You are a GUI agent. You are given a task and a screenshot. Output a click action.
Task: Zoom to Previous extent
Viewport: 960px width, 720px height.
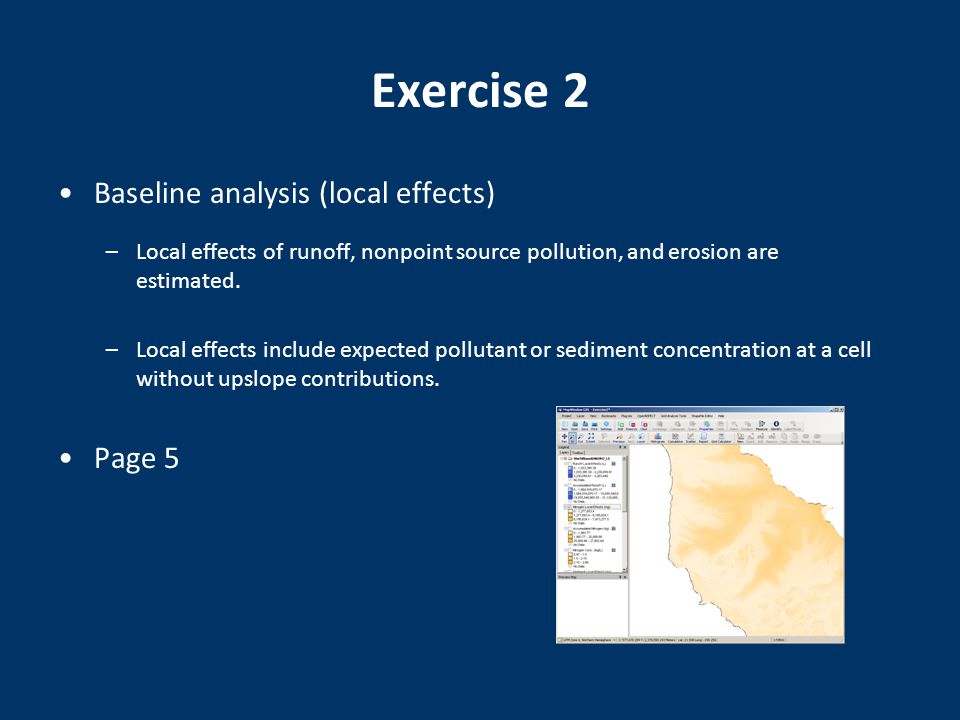click(x=618, y=438)
